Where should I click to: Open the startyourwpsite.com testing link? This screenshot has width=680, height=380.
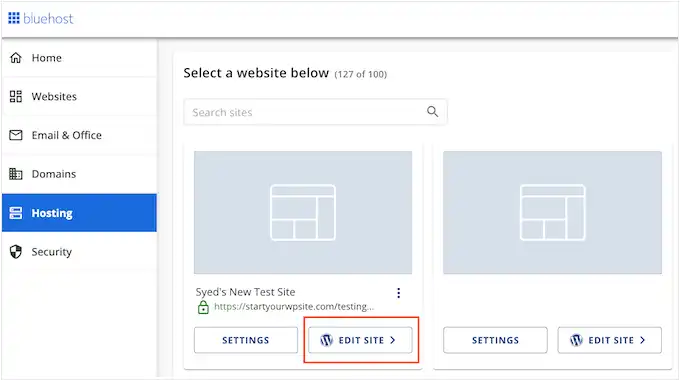click(294, 307)
